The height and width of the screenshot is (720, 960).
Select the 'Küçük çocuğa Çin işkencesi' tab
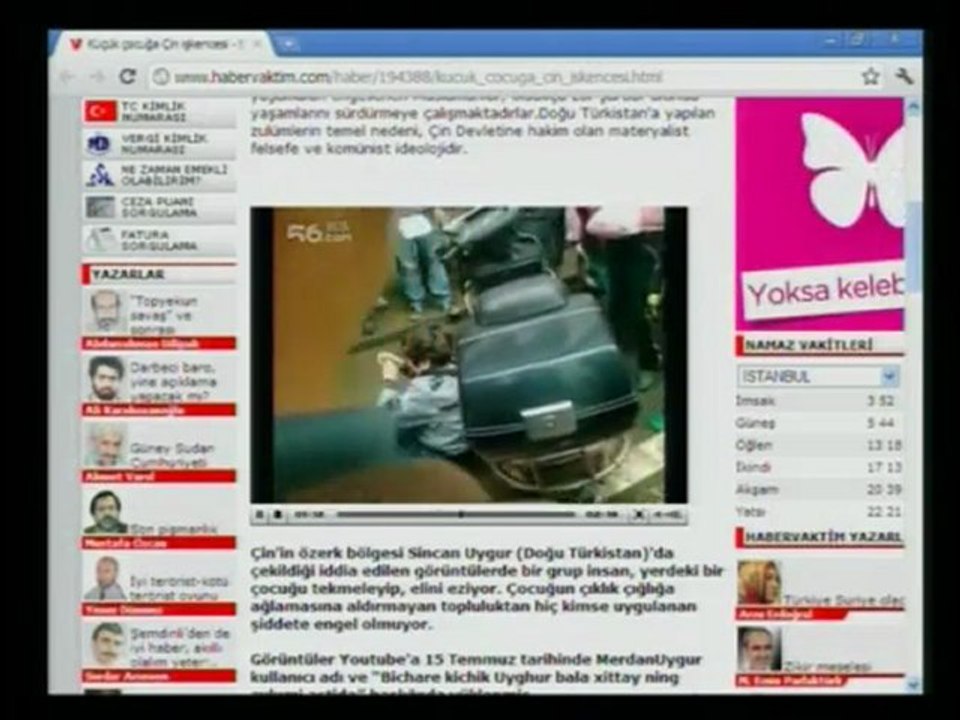pos(162,44)
